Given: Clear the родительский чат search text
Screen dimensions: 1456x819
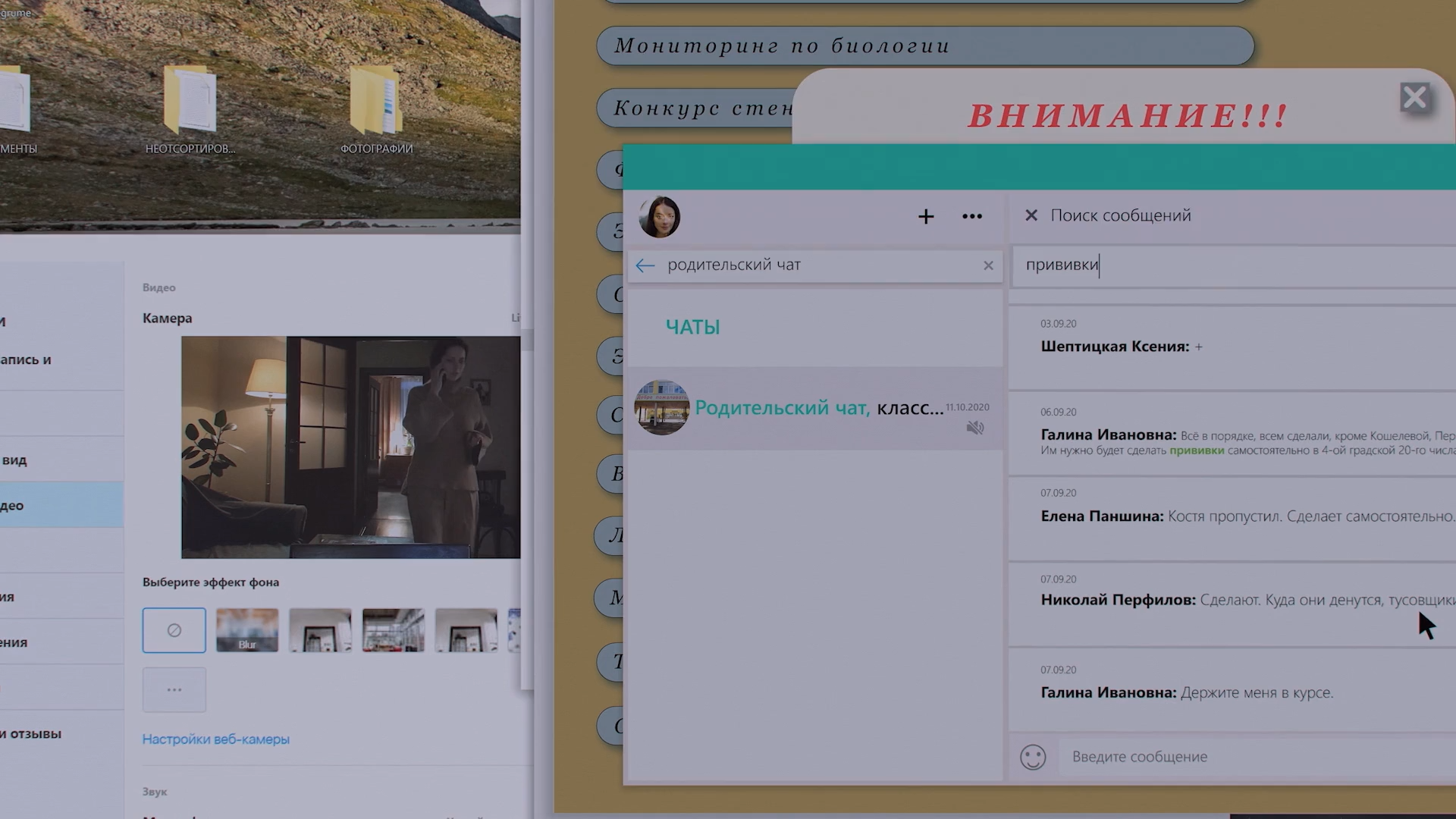Looking at the screenshot, I should point(988,265).
